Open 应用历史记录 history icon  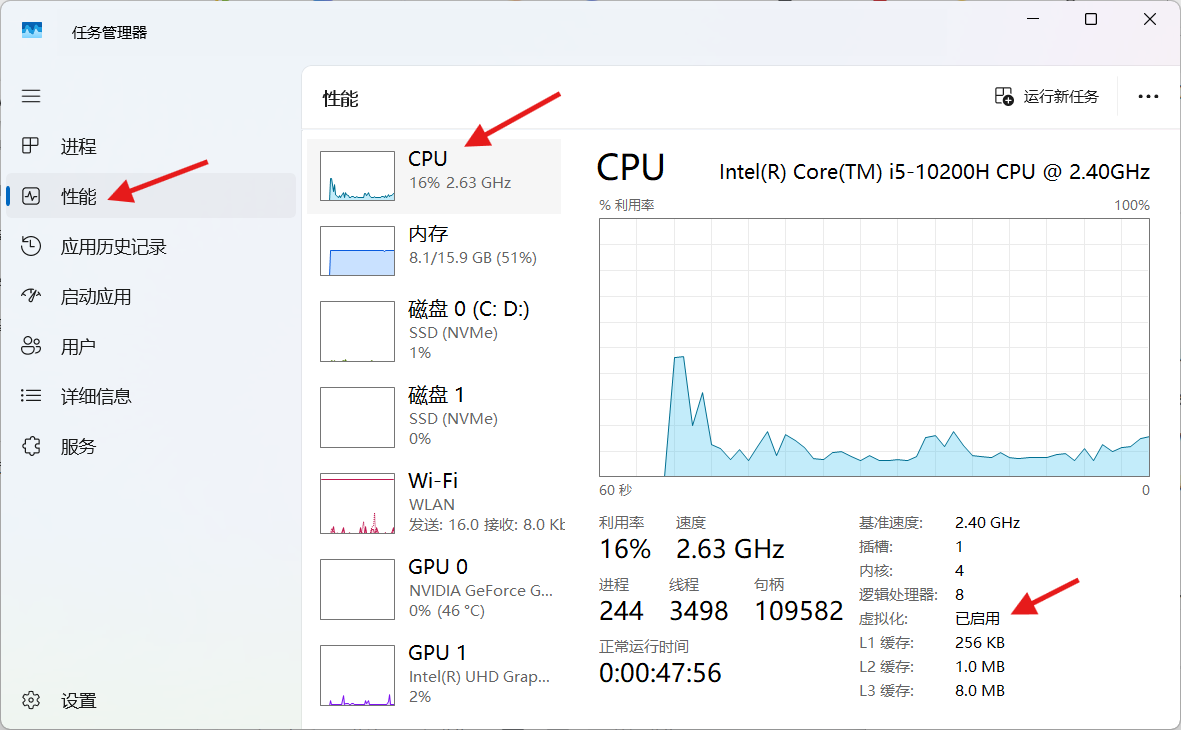[x=31, y=247]
